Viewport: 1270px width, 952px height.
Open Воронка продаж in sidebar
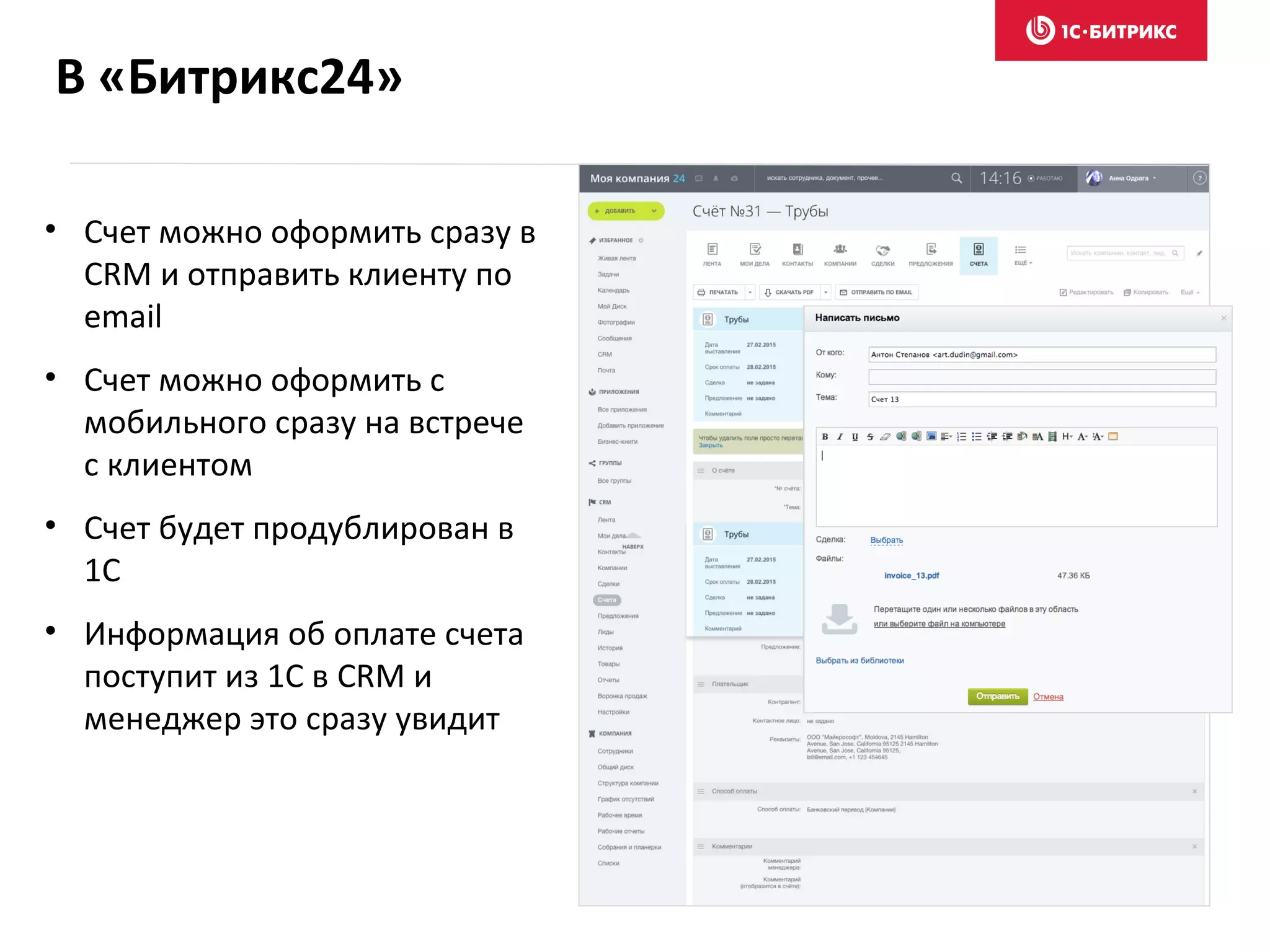[622, 696]
